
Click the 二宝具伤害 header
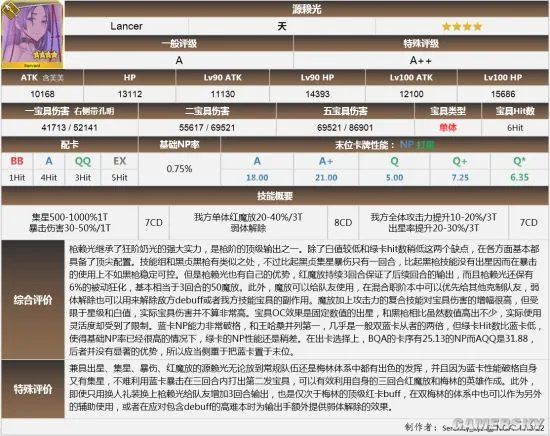pos(207,111)
